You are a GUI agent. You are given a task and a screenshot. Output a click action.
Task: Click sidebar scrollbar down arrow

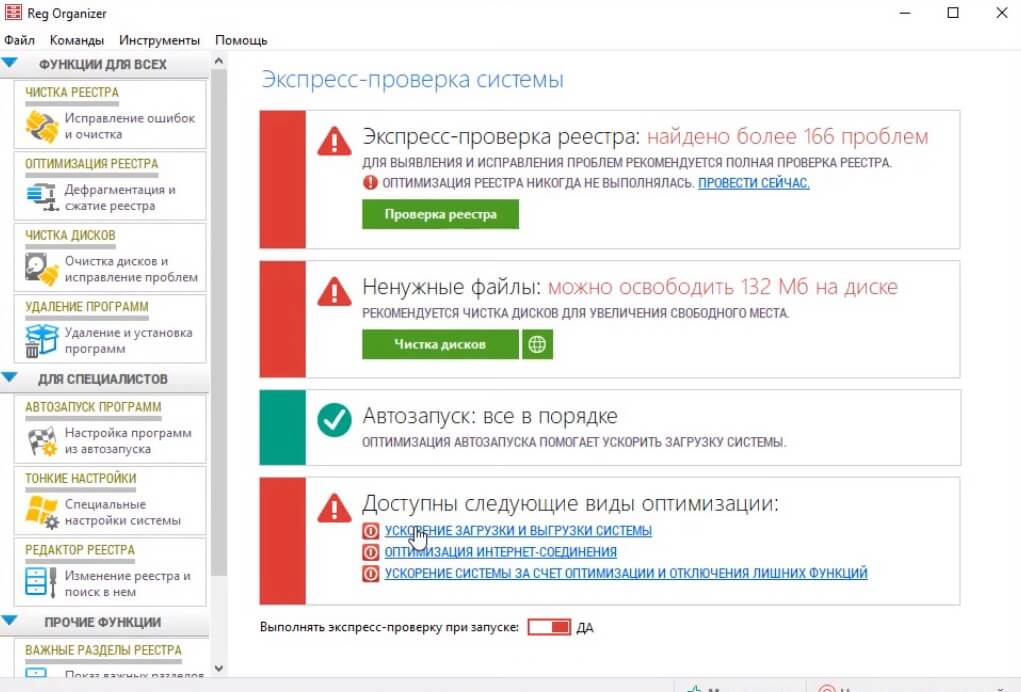coord(219,668)
